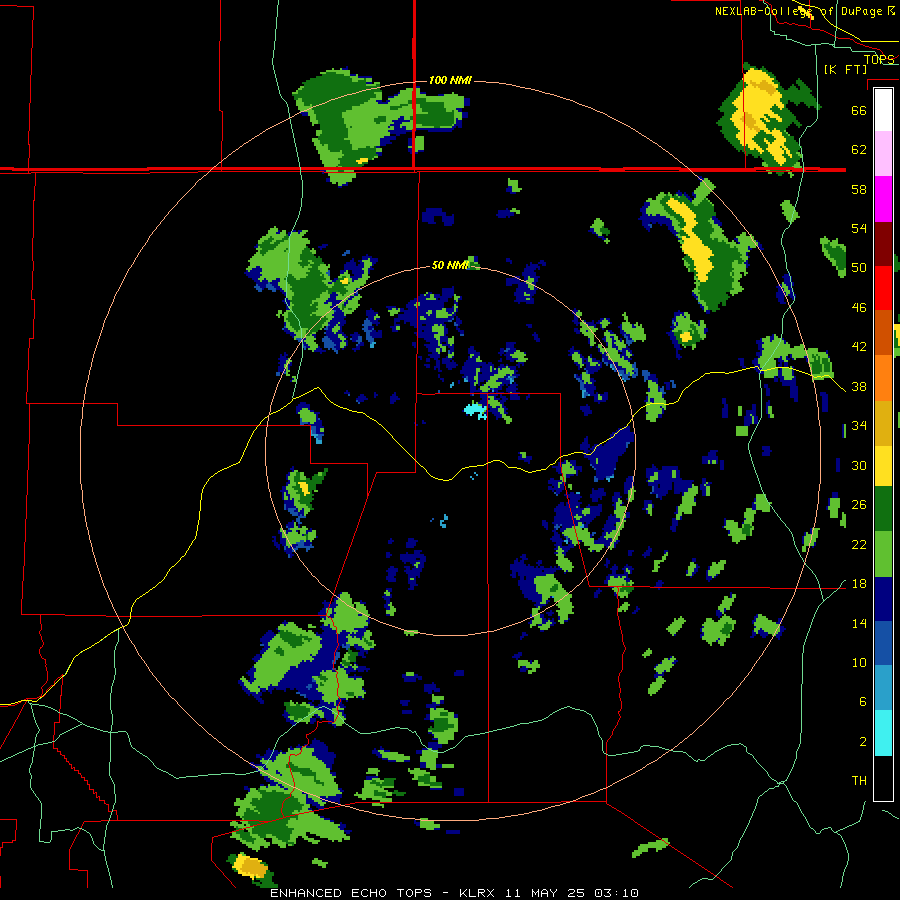Click legend value 46
Image resolution: width=900 pixels, height=900 pixels.
(859, 308)
